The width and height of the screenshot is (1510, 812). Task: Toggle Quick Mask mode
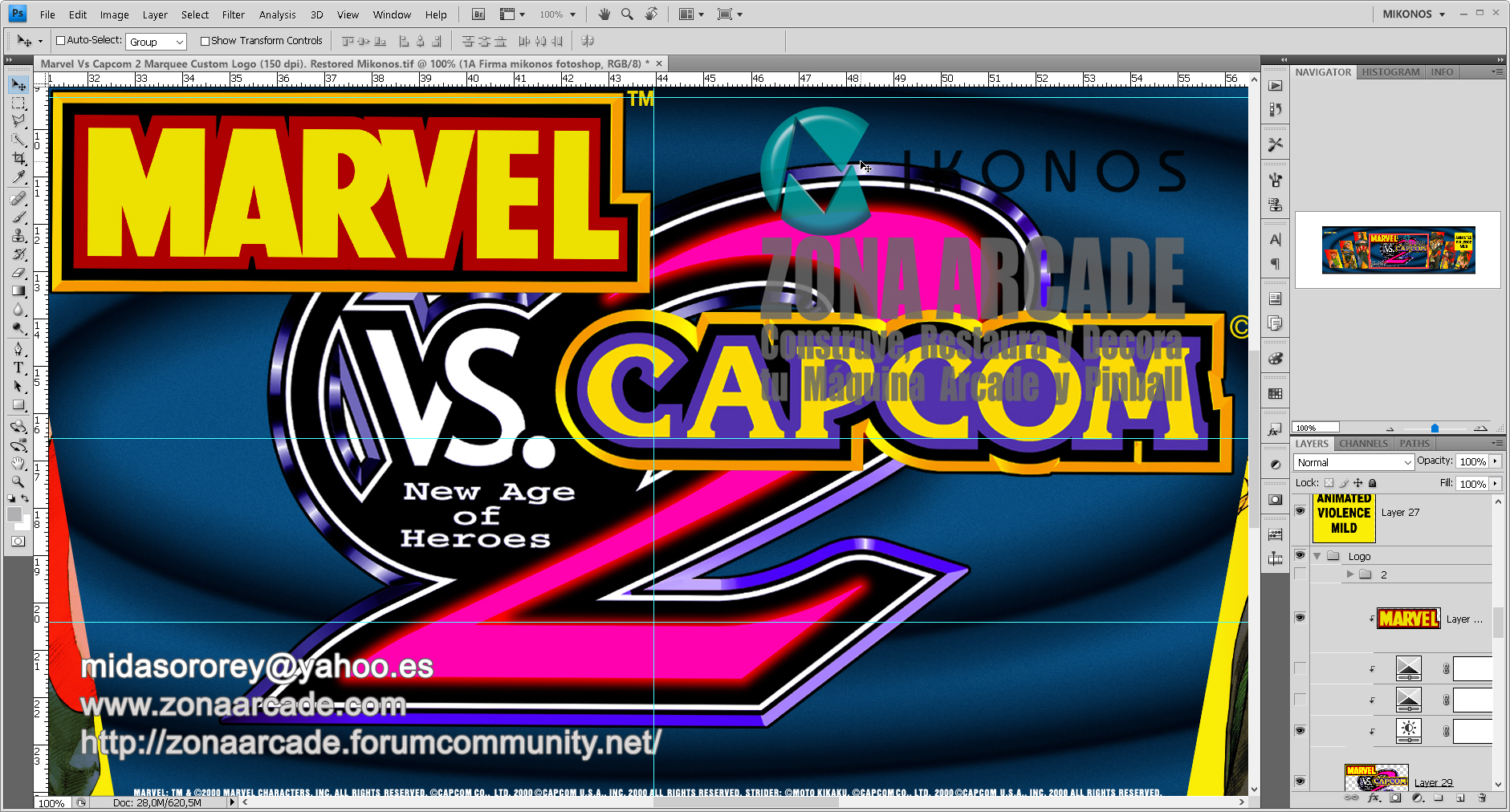pos(18,542)
